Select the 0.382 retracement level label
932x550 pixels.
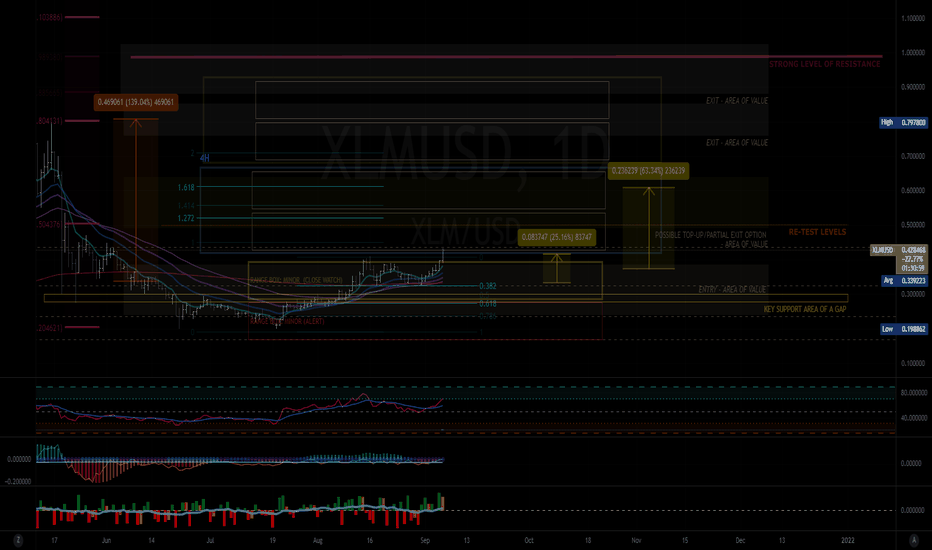click(x=488, y=286)
